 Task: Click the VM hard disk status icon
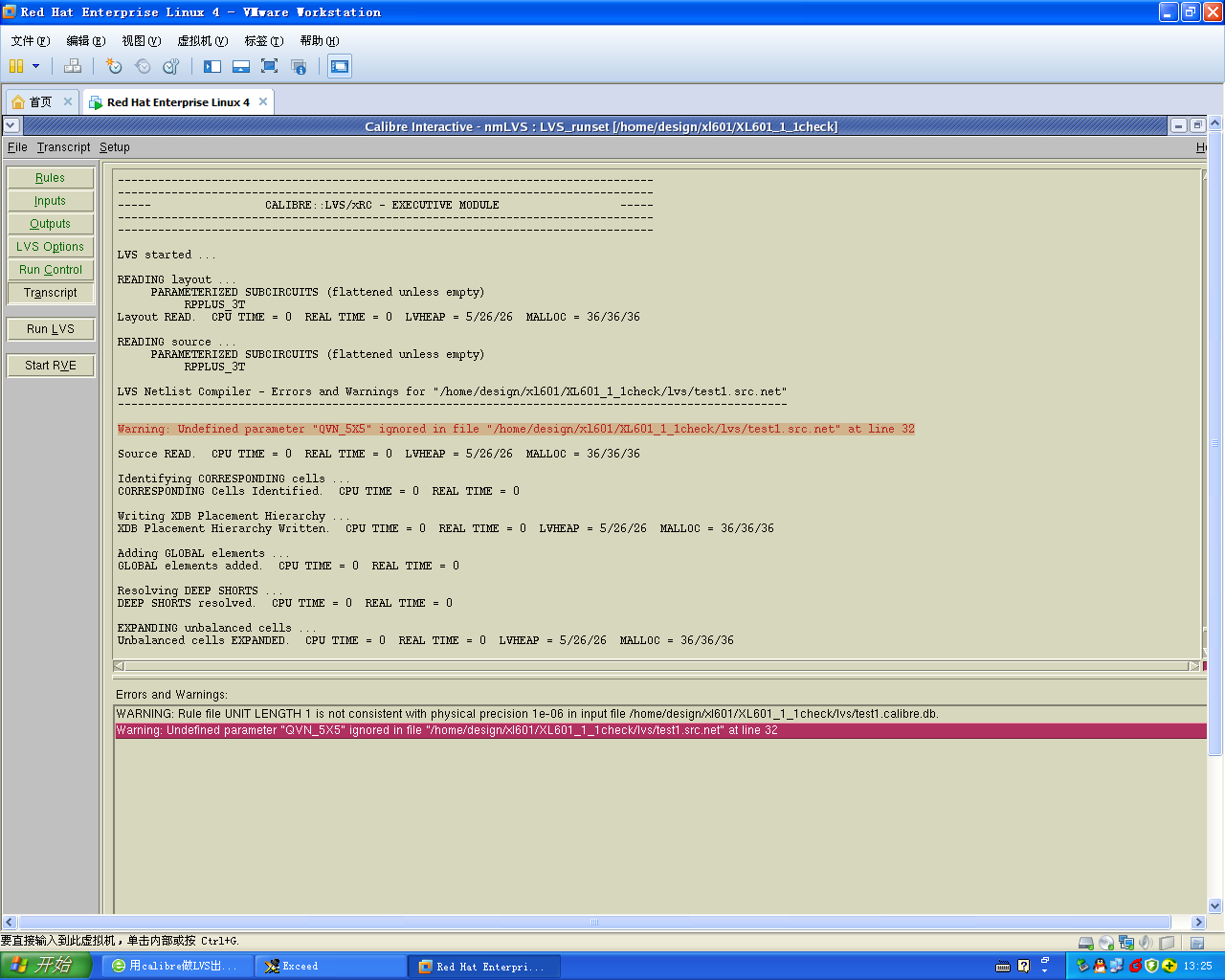(1086, 943)
